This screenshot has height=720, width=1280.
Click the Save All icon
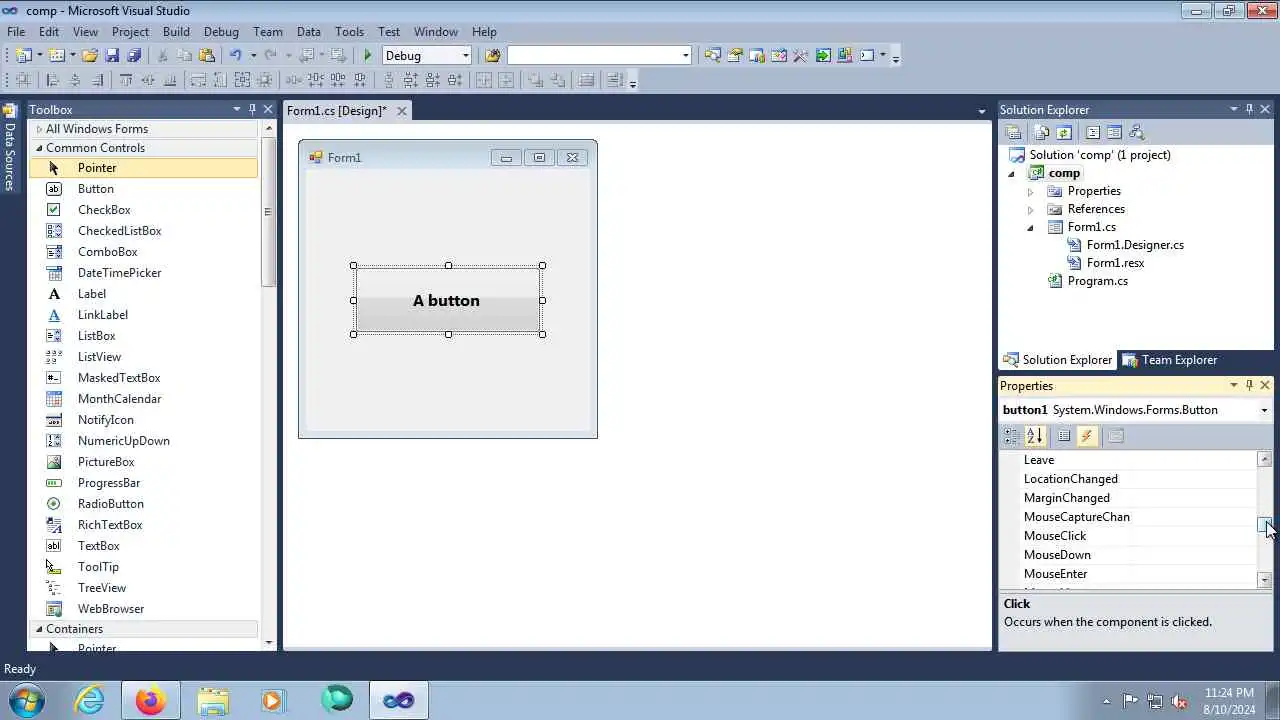coord(134,56)
